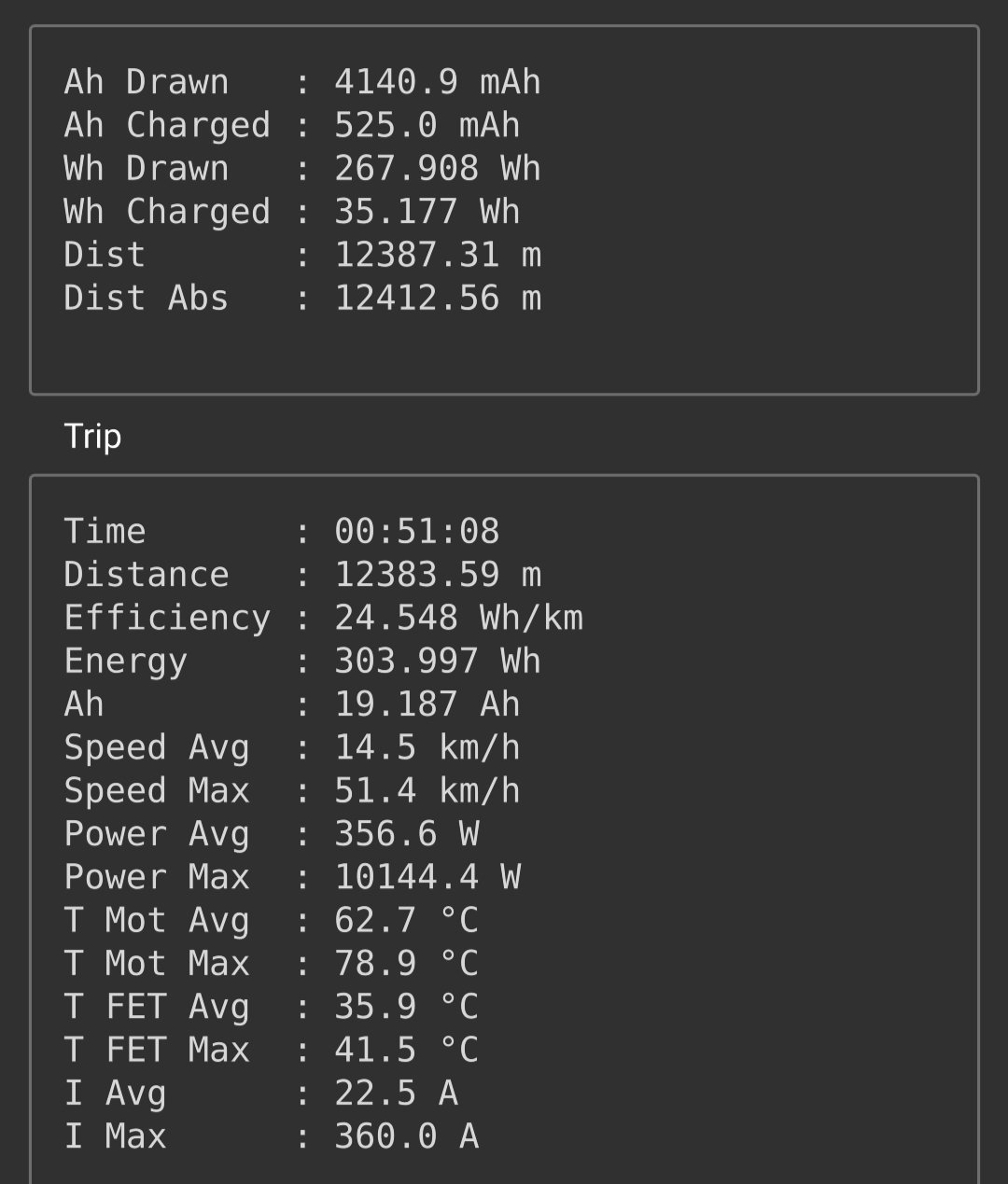Select the T Mot Max 78.9 °C reading
The height and width of the screenshot is (1184, 1008).
pyautogui.click(x=406, y=964)
